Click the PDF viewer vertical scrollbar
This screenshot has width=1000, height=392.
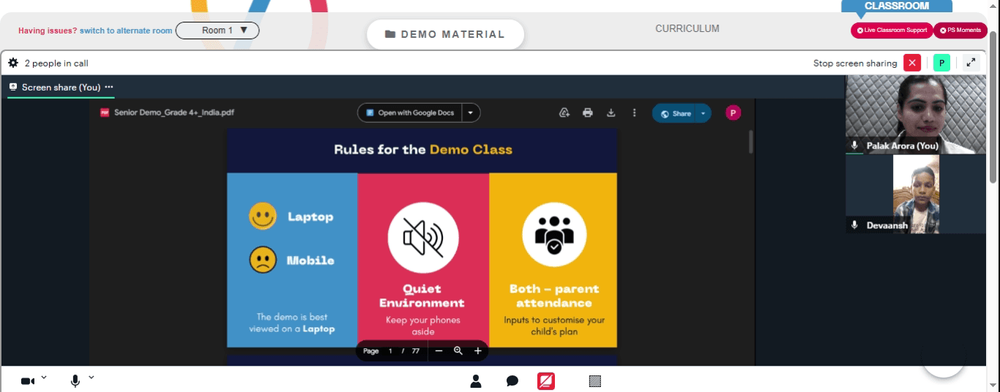tap(751, 142)
